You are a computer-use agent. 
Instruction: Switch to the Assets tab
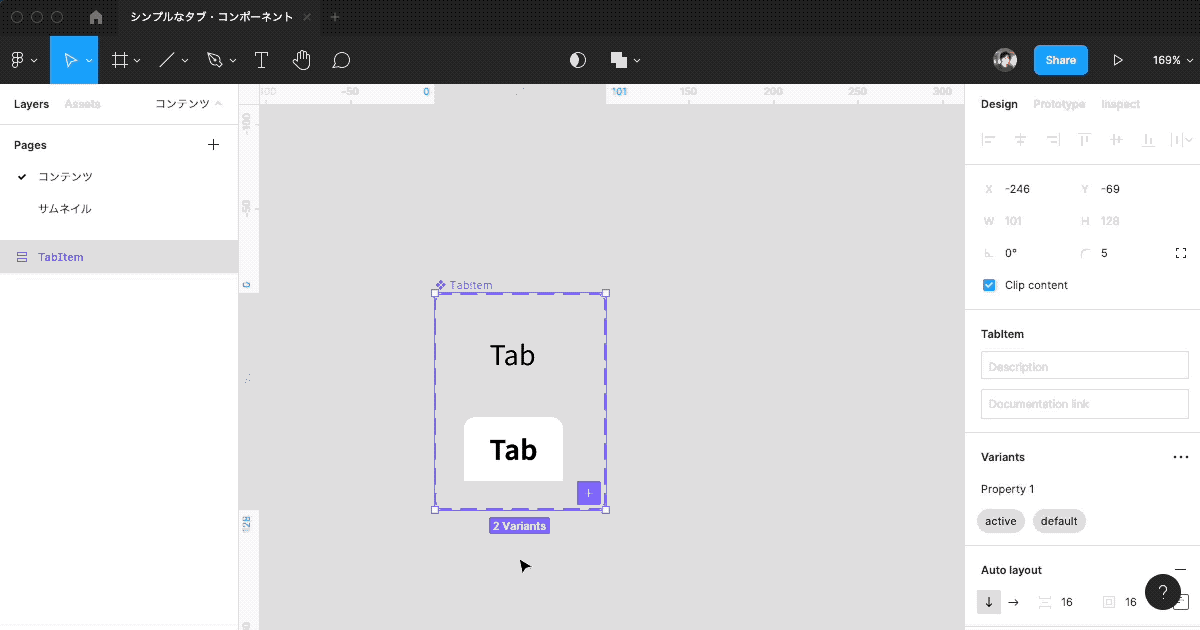tap(83, 104)
